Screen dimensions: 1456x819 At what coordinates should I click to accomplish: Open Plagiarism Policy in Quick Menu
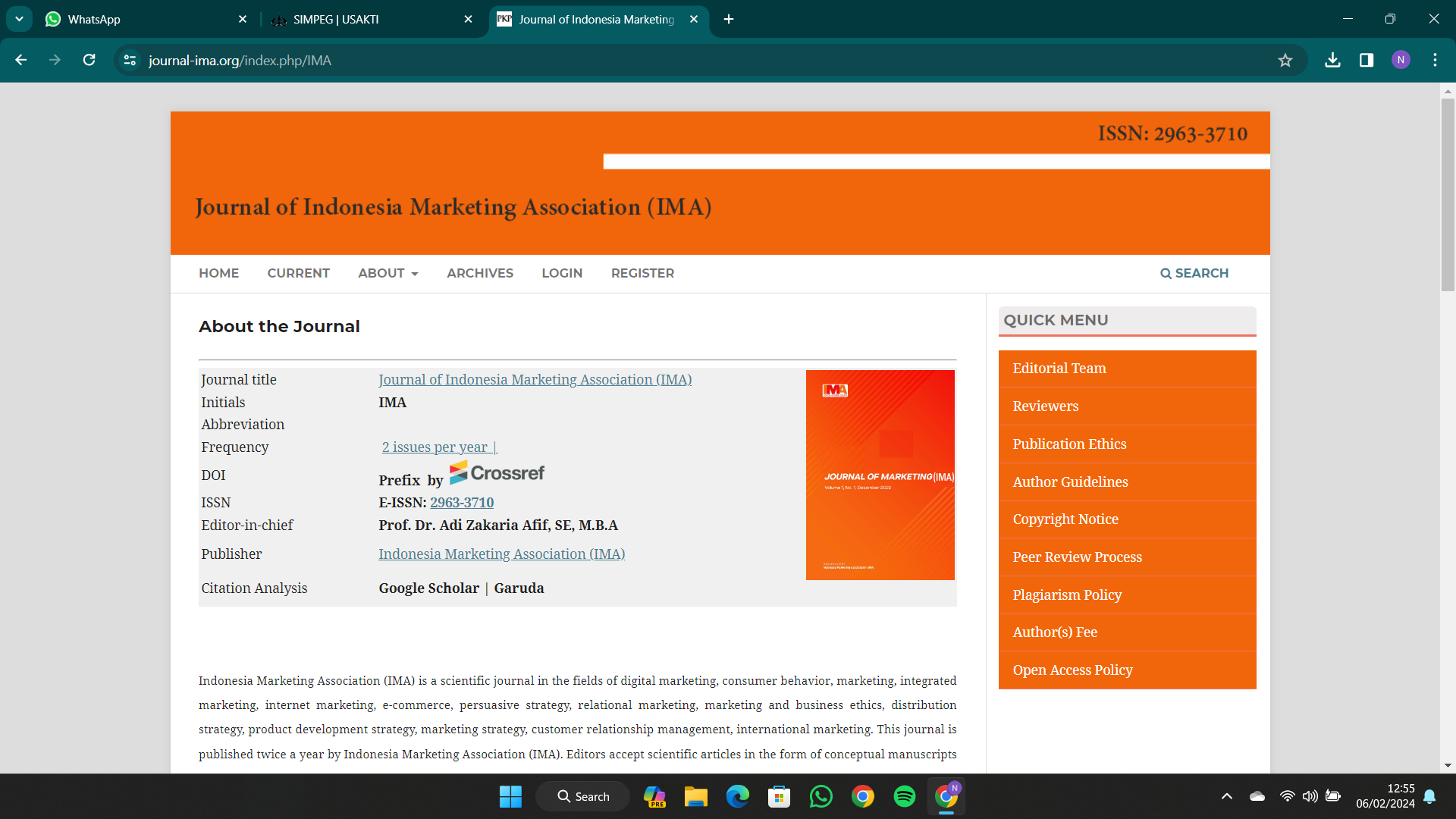1127,595
